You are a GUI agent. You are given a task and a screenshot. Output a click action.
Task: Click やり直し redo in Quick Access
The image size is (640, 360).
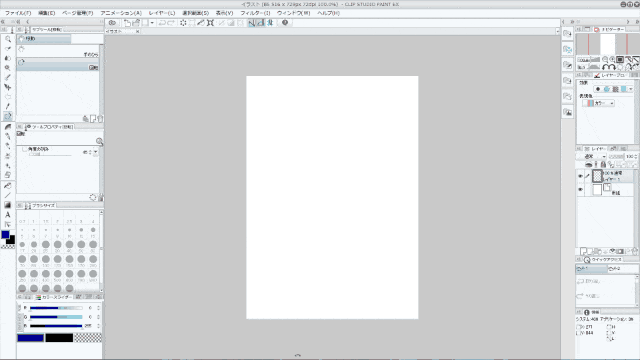(x=605, y=296)
